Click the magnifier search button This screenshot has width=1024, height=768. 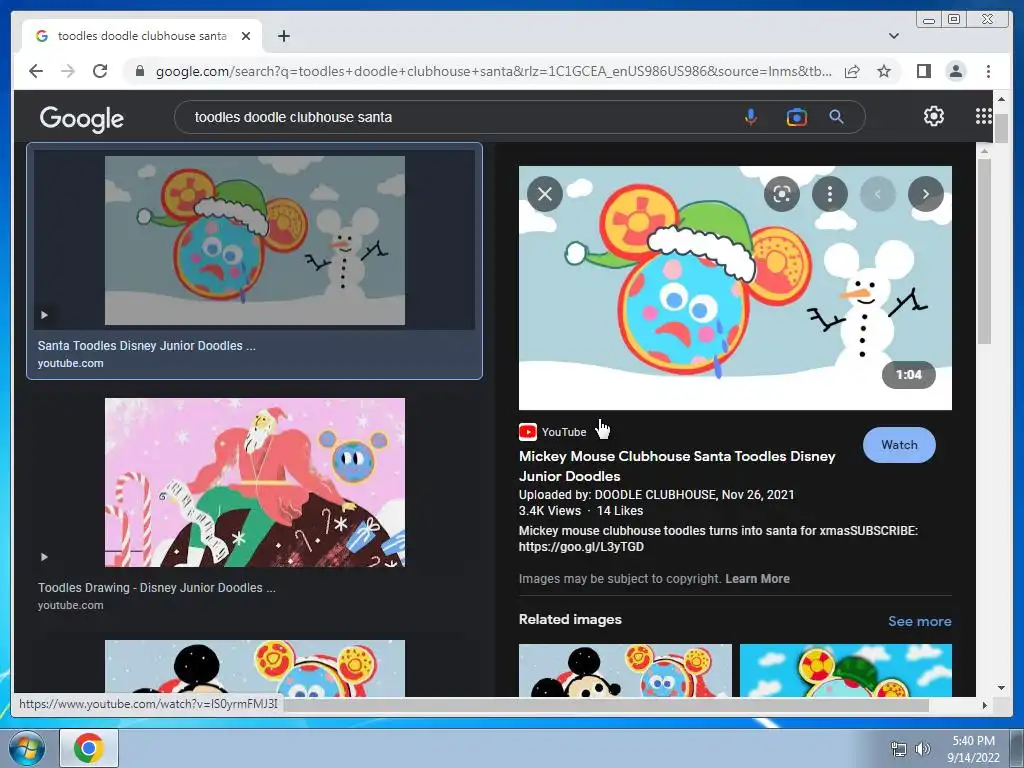(x=836, y=117)
